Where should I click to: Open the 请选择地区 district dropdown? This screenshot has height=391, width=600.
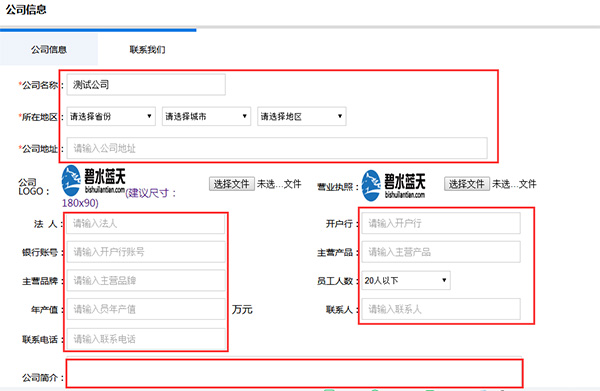point(302,116)
